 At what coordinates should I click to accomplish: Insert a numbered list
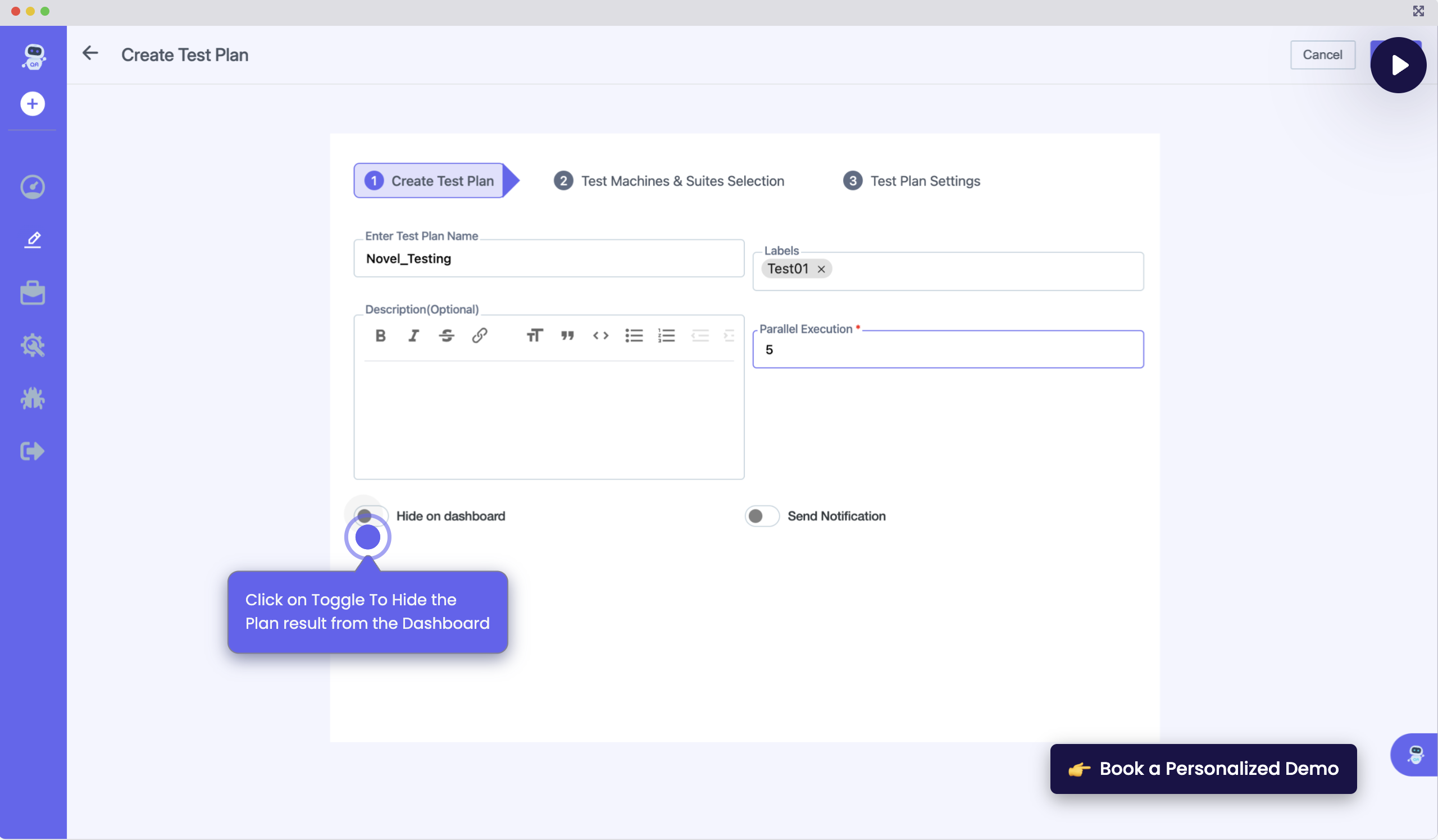(666, 335)
